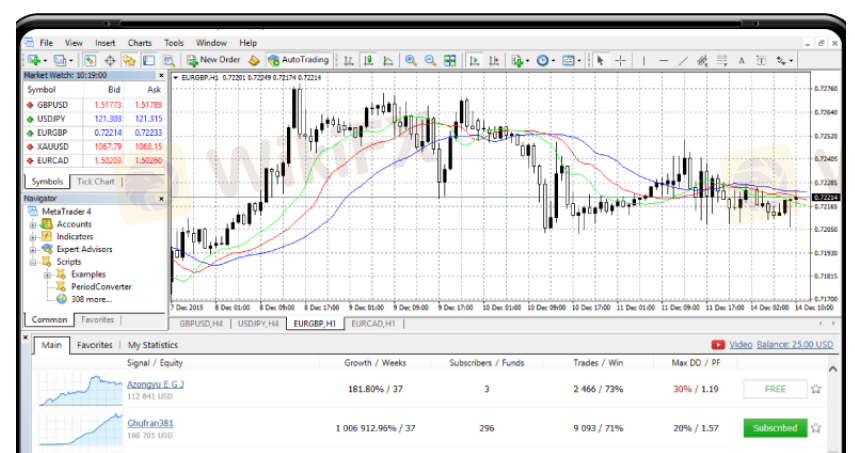The image size is (855, 453).
Task: Click the New Order toolbar button
Action: click(213, 60)
